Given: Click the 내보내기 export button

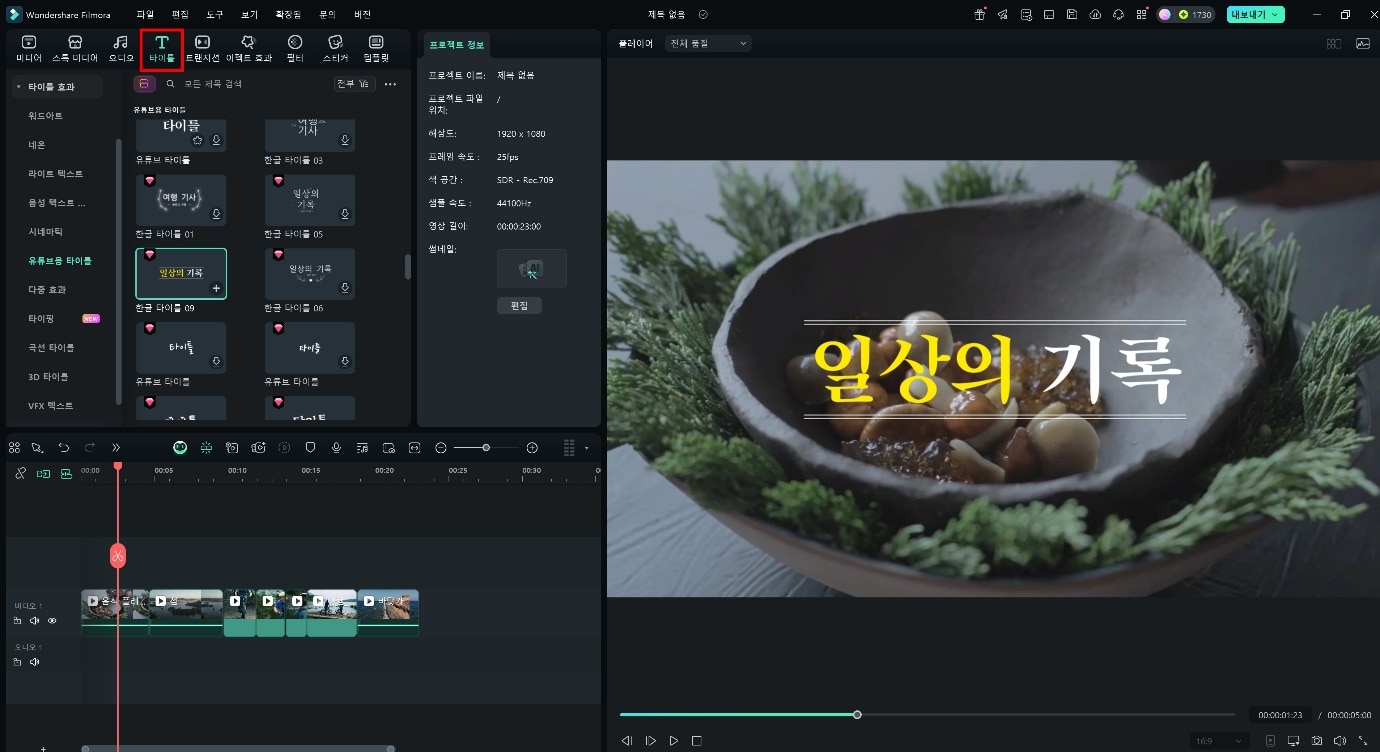Looking at the screenshot, I should coord(1255,15).
